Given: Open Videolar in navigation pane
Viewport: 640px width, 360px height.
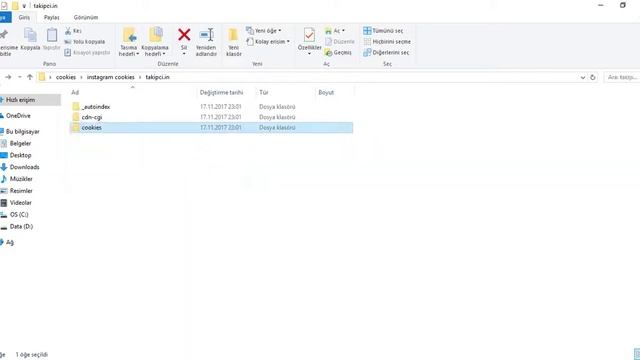Looking at the screenshot, I should click(x=20, y=202).
